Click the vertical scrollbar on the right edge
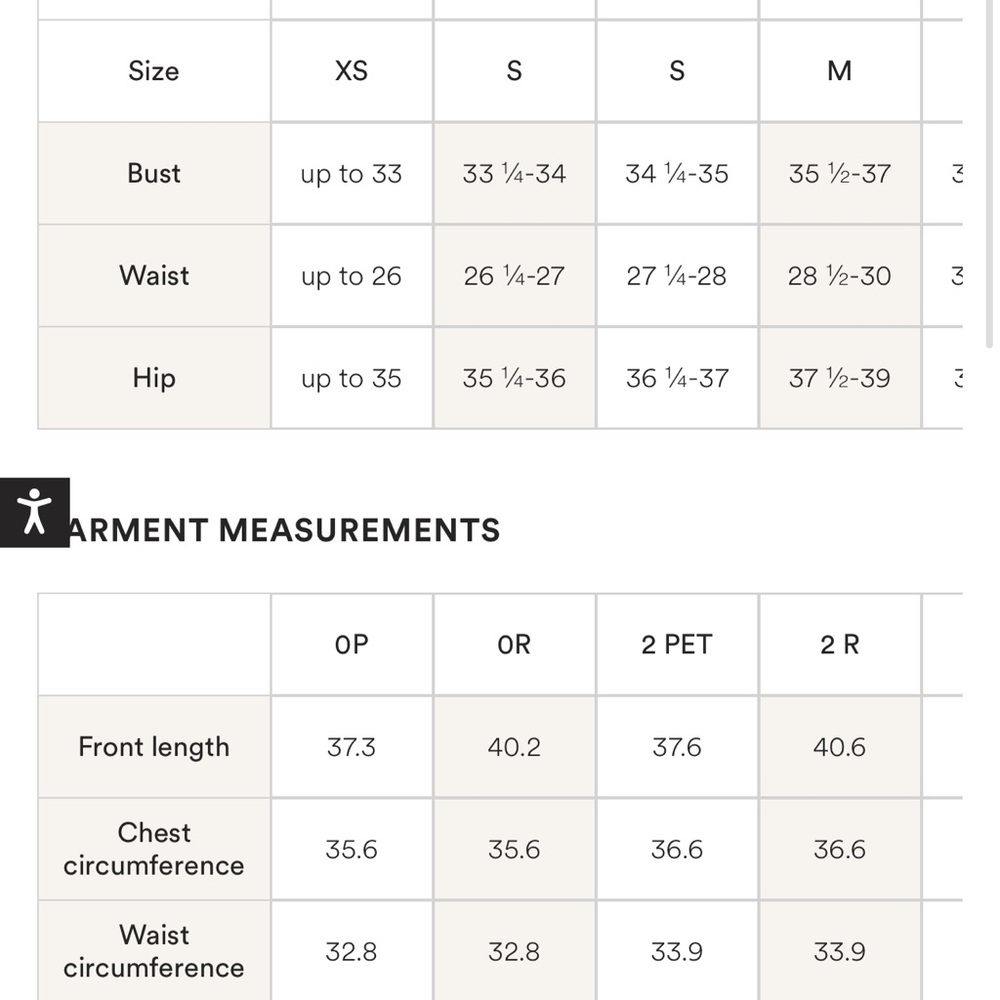 point(989,173)
